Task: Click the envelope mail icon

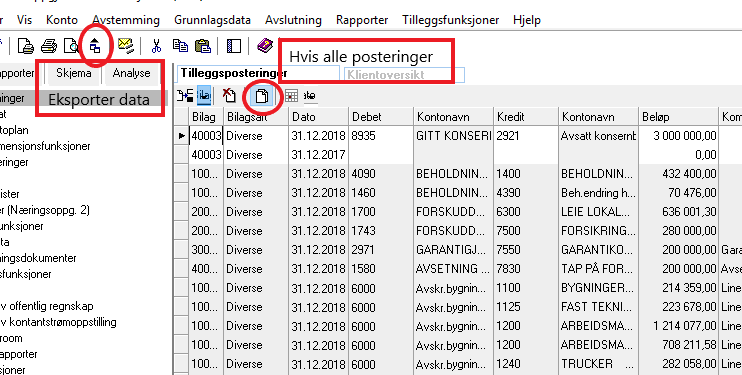Action: [x=126, y=46]
